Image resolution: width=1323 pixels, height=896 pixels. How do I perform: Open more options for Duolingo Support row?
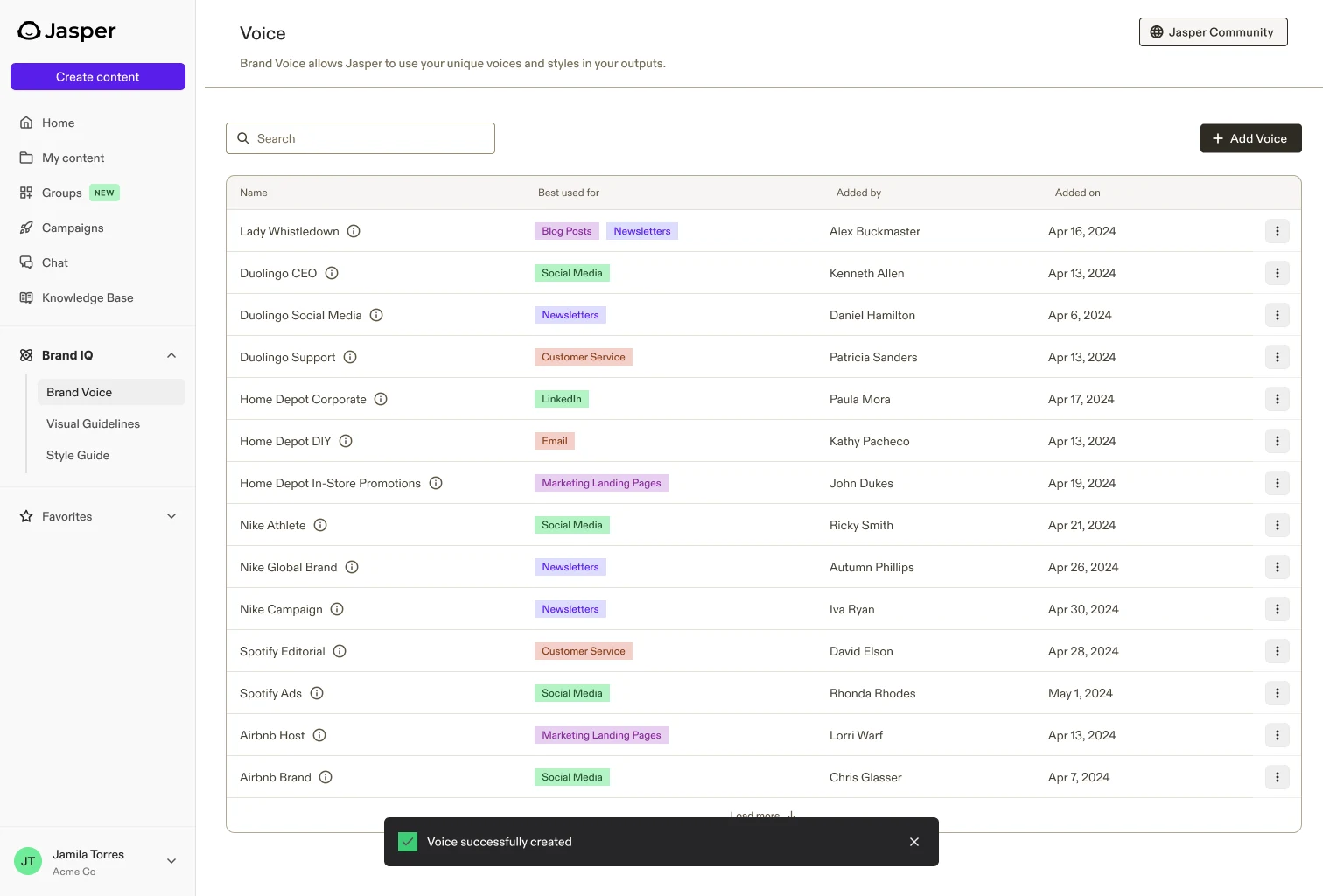(x=1277, y=357)
